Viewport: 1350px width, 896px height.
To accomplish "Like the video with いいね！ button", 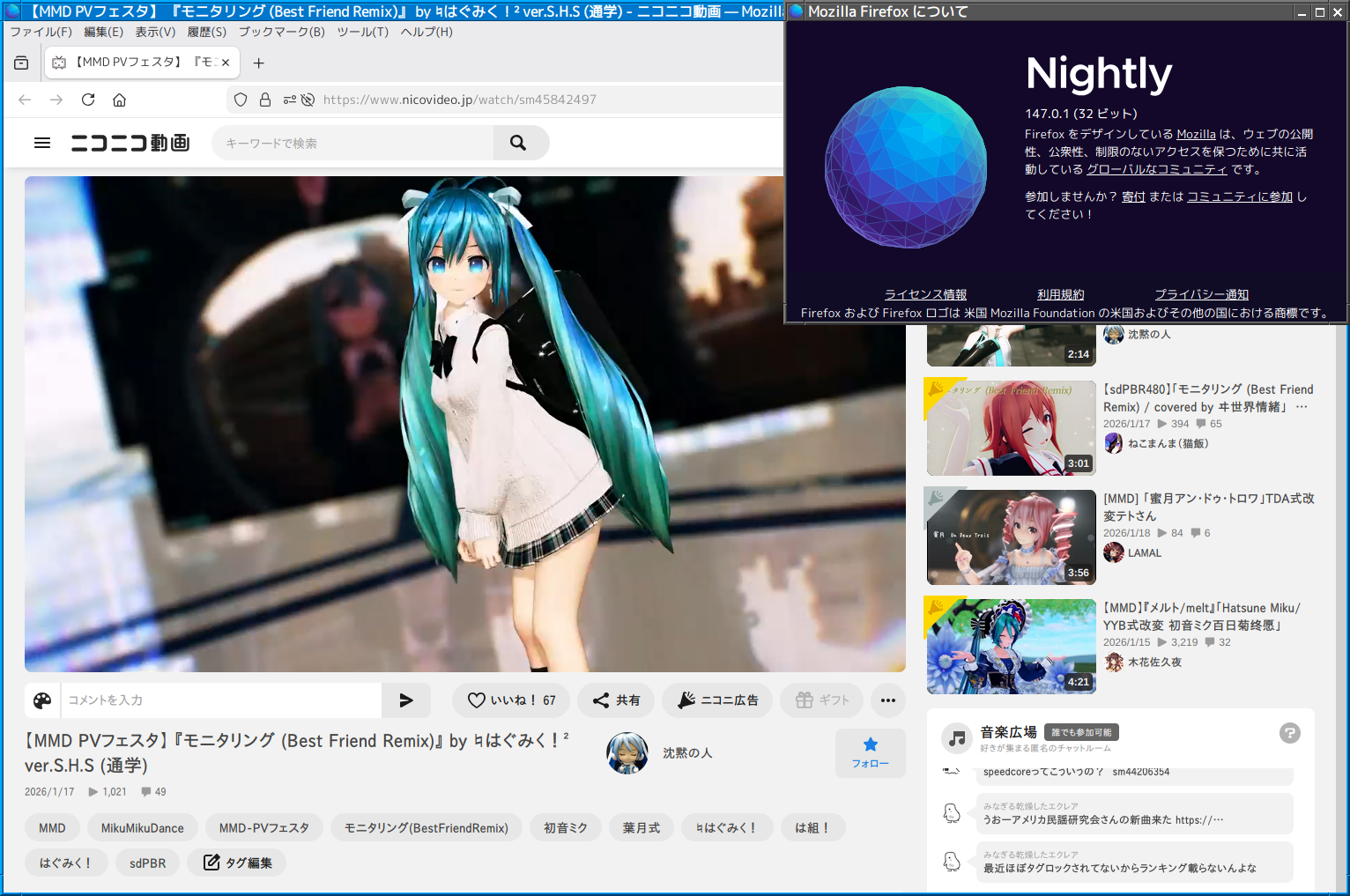I will (x=511, y=700).
